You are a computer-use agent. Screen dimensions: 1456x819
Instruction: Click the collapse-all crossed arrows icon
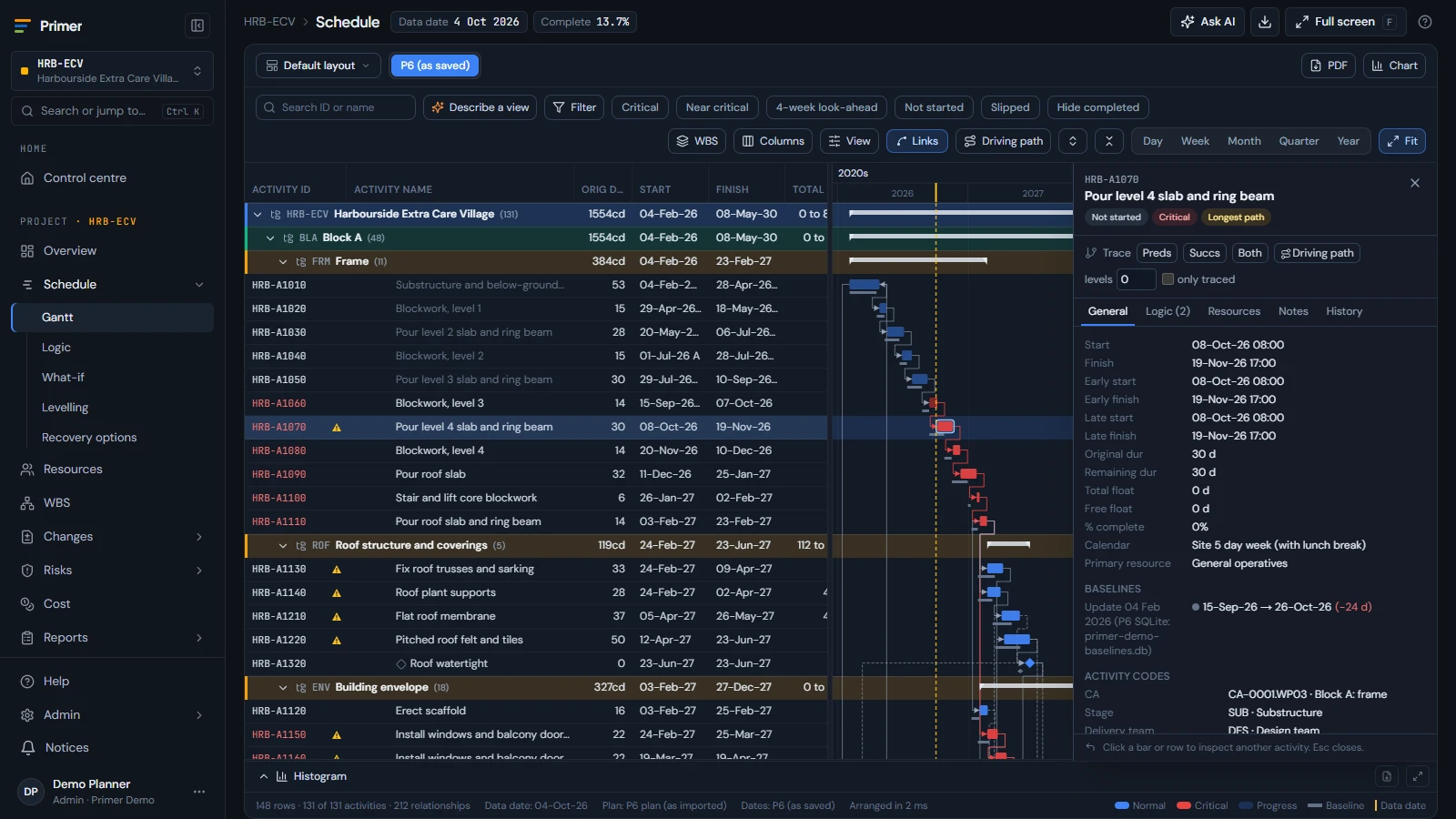[x=1108, y=141]
